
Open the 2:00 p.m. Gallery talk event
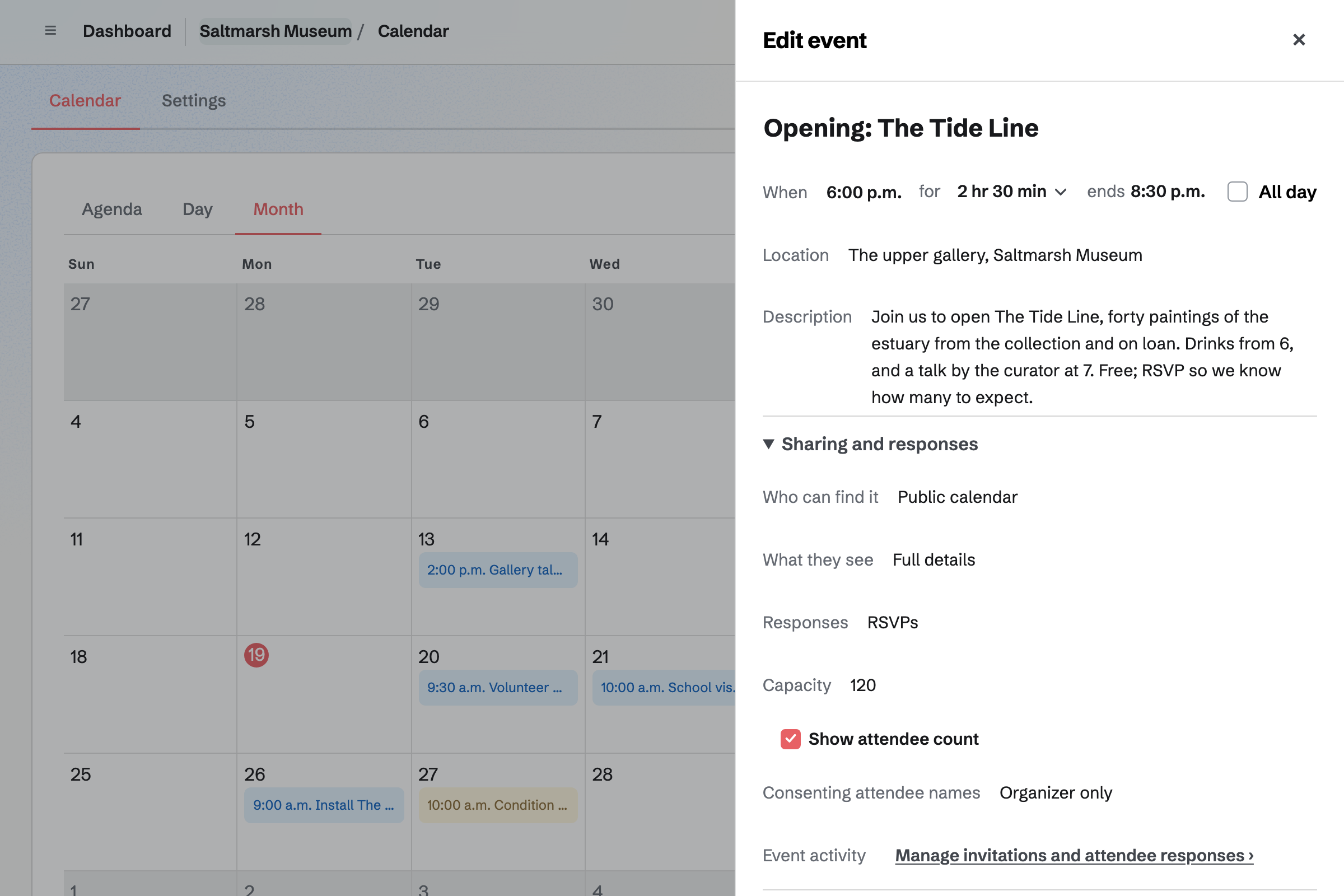tap(498, 570)
